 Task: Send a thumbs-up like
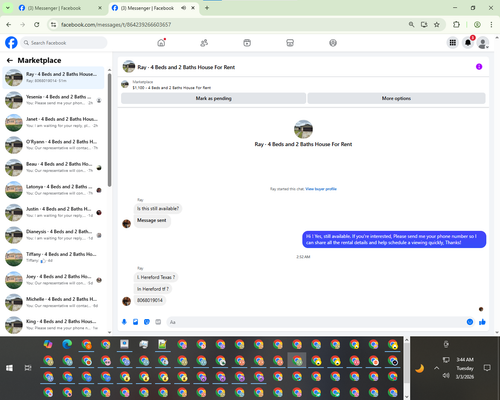[x=482, y=322]
